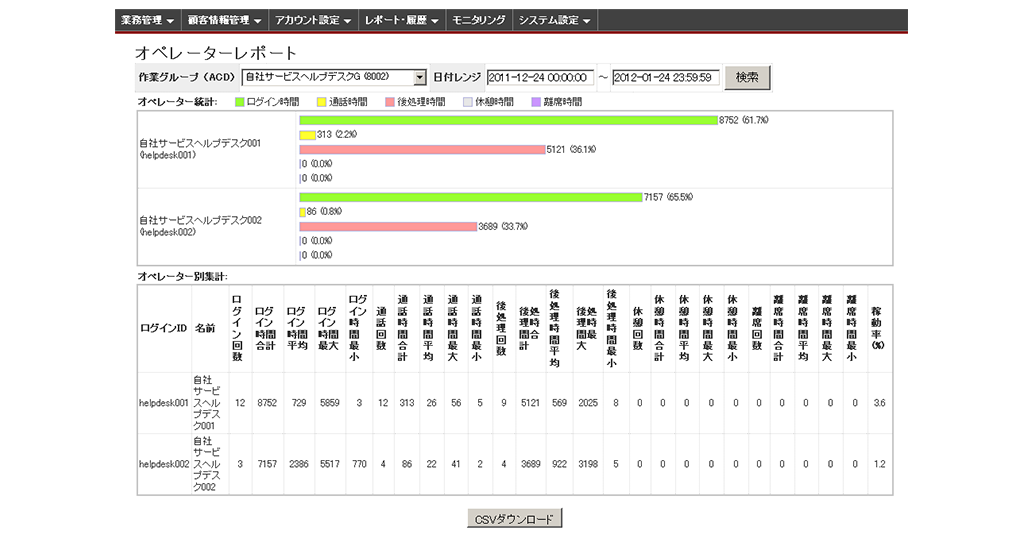Click chart label 自社サービスヘルプデスク002 (helpdesk002)
This screenshot has width=1024, height=540.
point(200,226)
